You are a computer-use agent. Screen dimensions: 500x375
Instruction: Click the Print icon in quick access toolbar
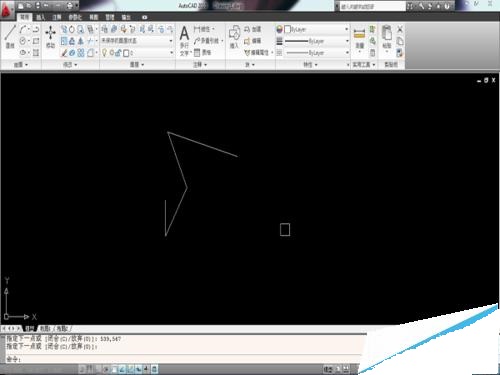(x=69, y=6)
